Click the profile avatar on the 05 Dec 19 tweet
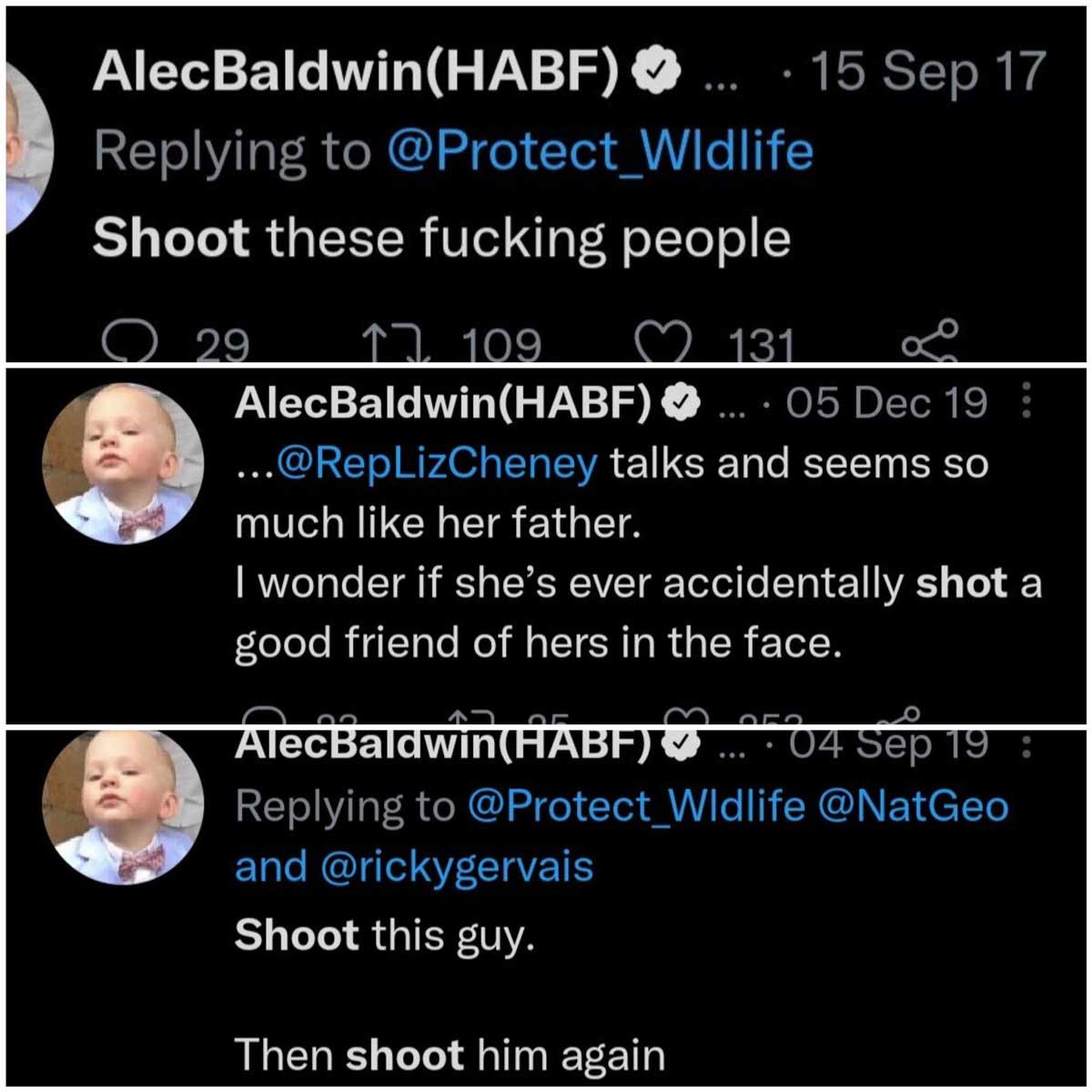1092x1092 pixels. pos(122,464)
